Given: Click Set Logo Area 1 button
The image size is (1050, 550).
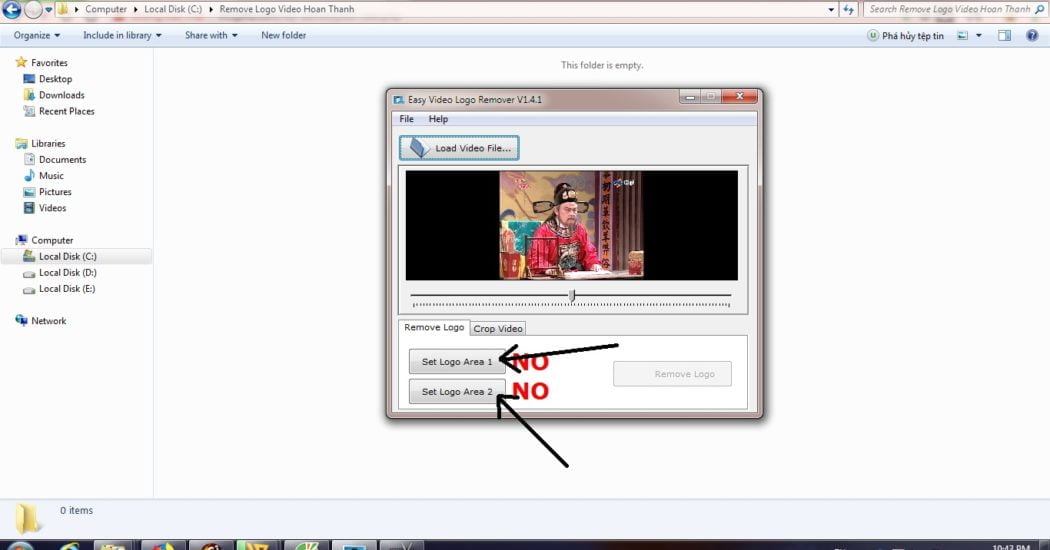Looking at the screenshot, I should pyautogui.click(x=457, y=362).
